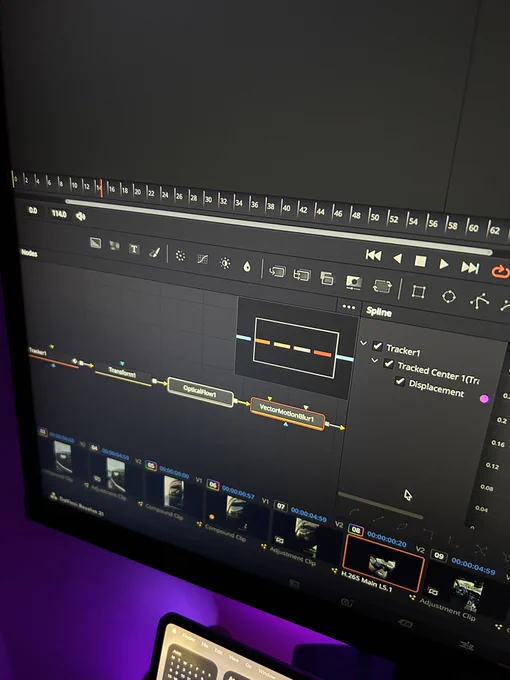
Task: Add a Polygon mask tool
Action: click(x=480, y=301)
